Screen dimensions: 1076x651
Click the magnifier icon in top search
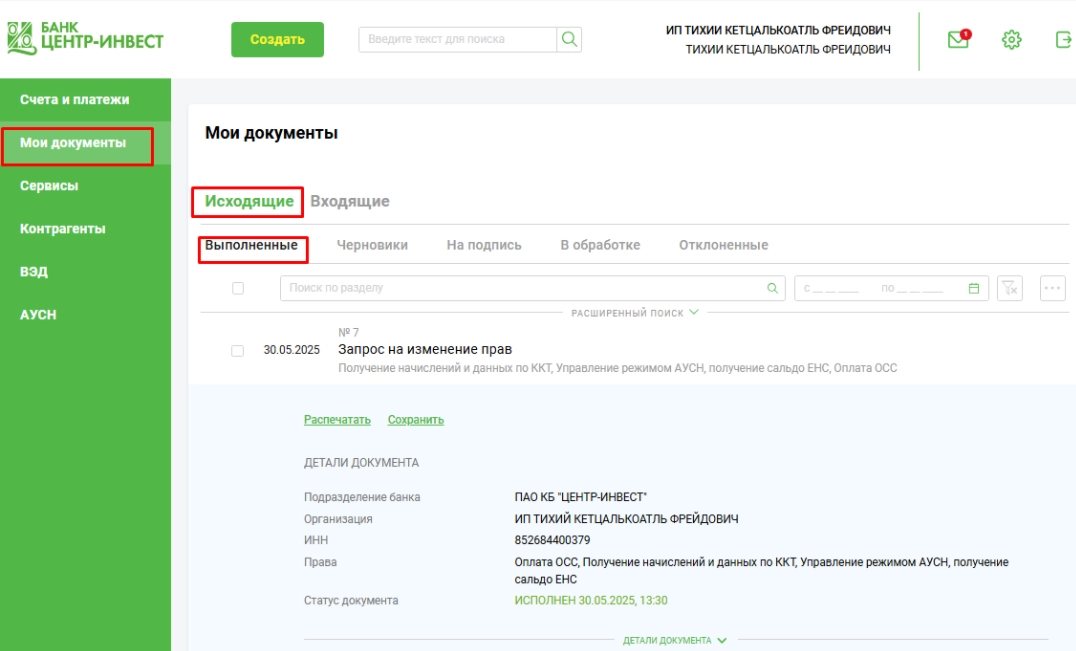pyautogui.click(x=569, y=39)
